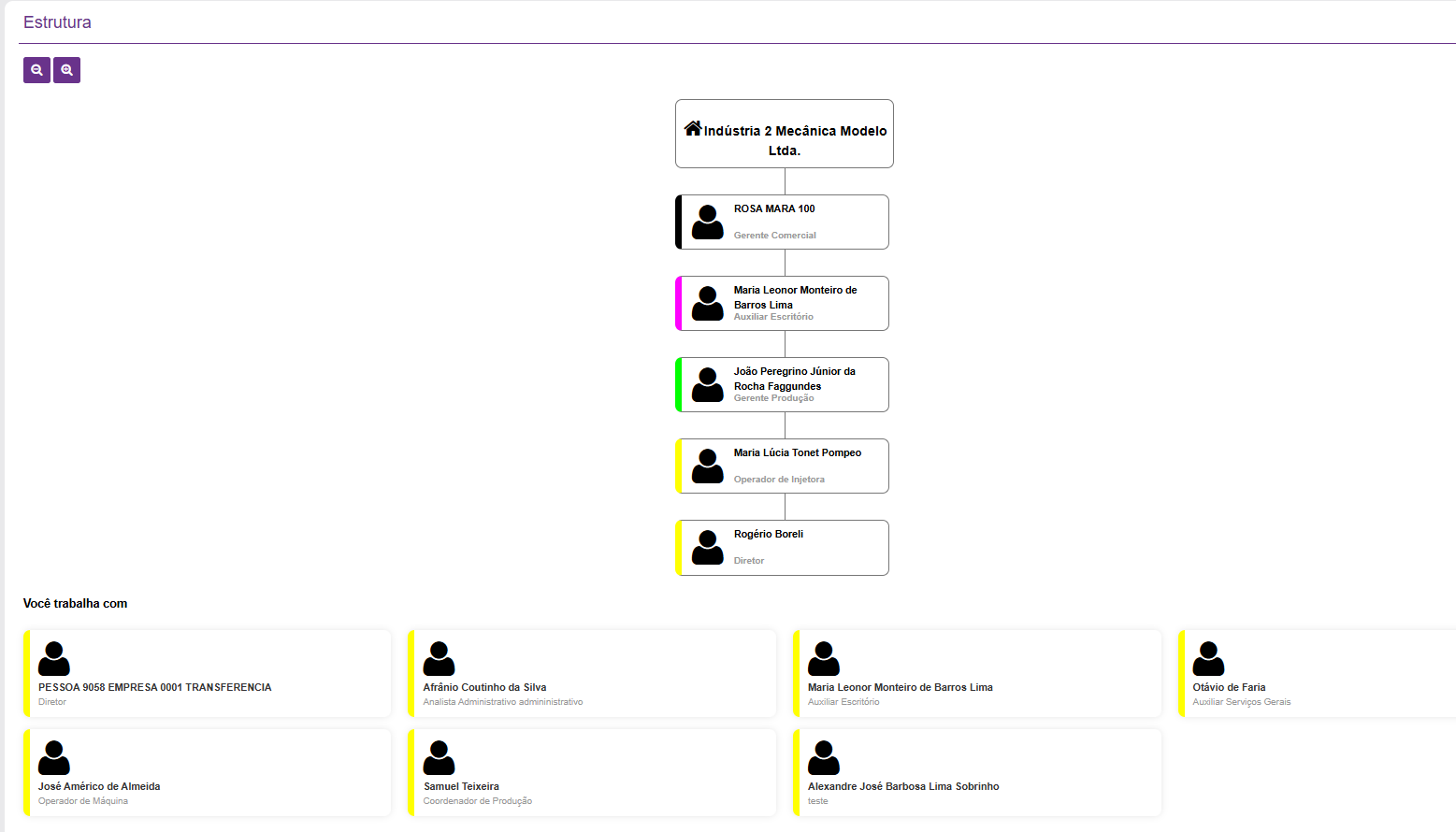Click the zoom in magnifier button
Image resolution: width=1456 pixels, height=832 pixels.
point(66,70)
